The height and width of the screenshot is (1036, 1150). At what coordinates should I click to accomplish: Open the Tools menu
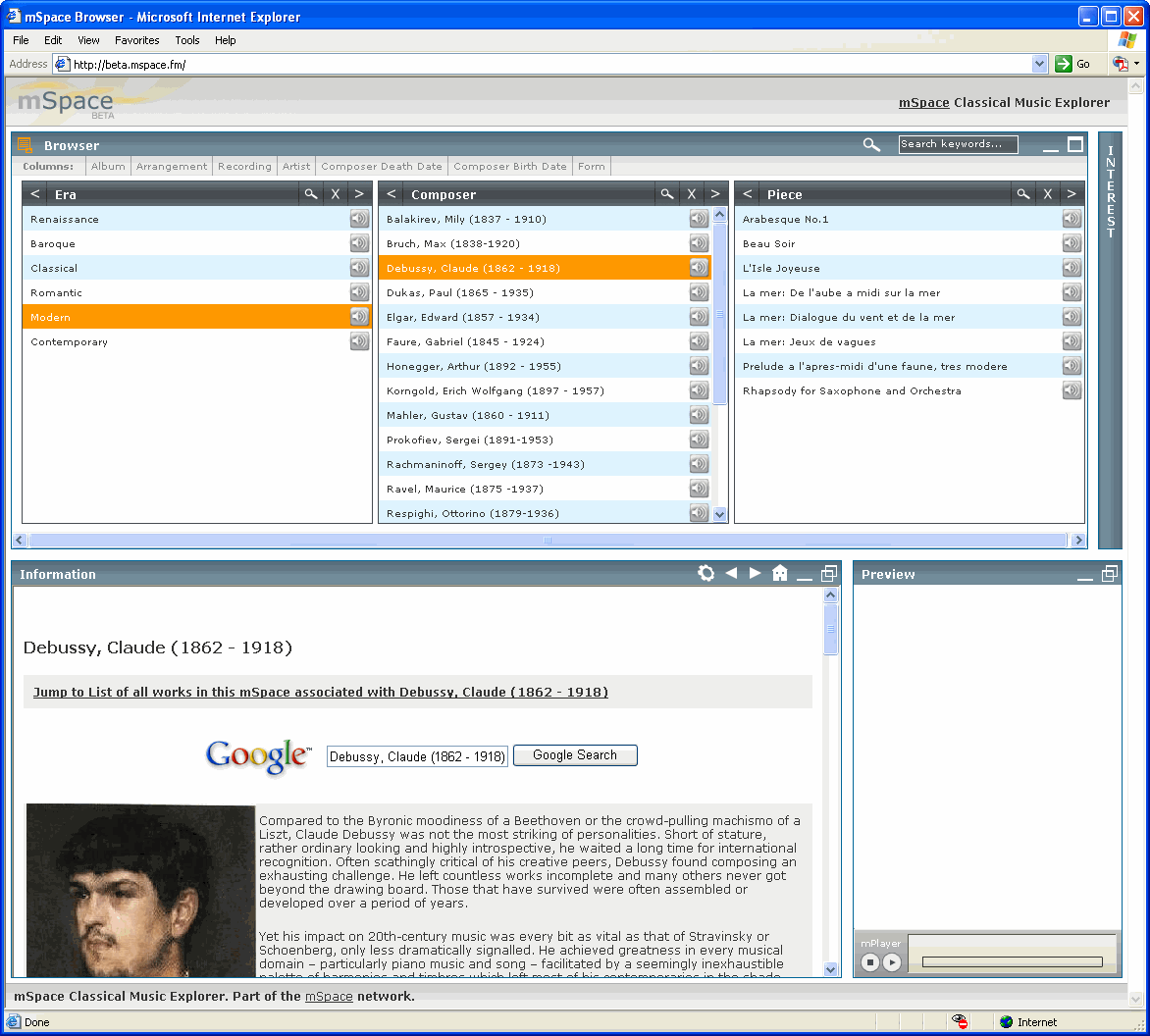[x=187, y=40]
